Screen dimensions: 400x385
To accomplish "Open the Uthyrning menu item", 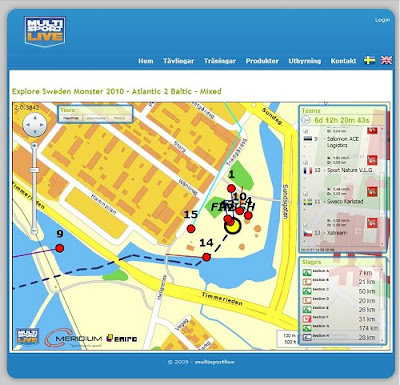I will [304, 61].
